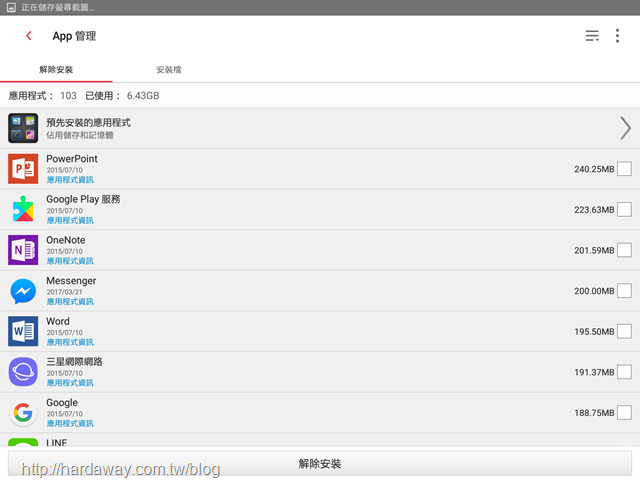Switch to the 解除安裝 tab
This screenshot has height=480, width=640.
coord(56,69)
